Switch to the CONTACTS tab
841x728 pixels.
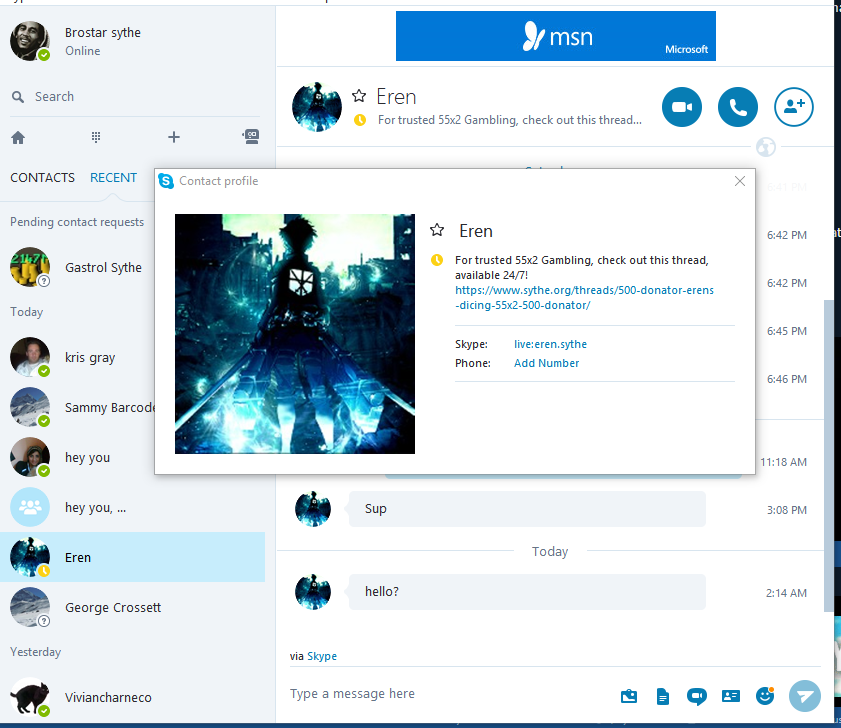tap(42, 178)
